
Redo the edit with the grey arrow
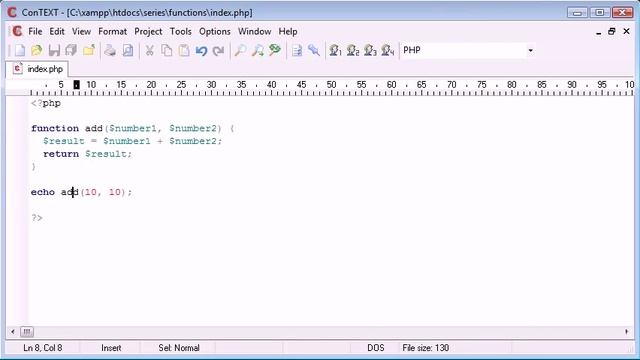point(218,51)
